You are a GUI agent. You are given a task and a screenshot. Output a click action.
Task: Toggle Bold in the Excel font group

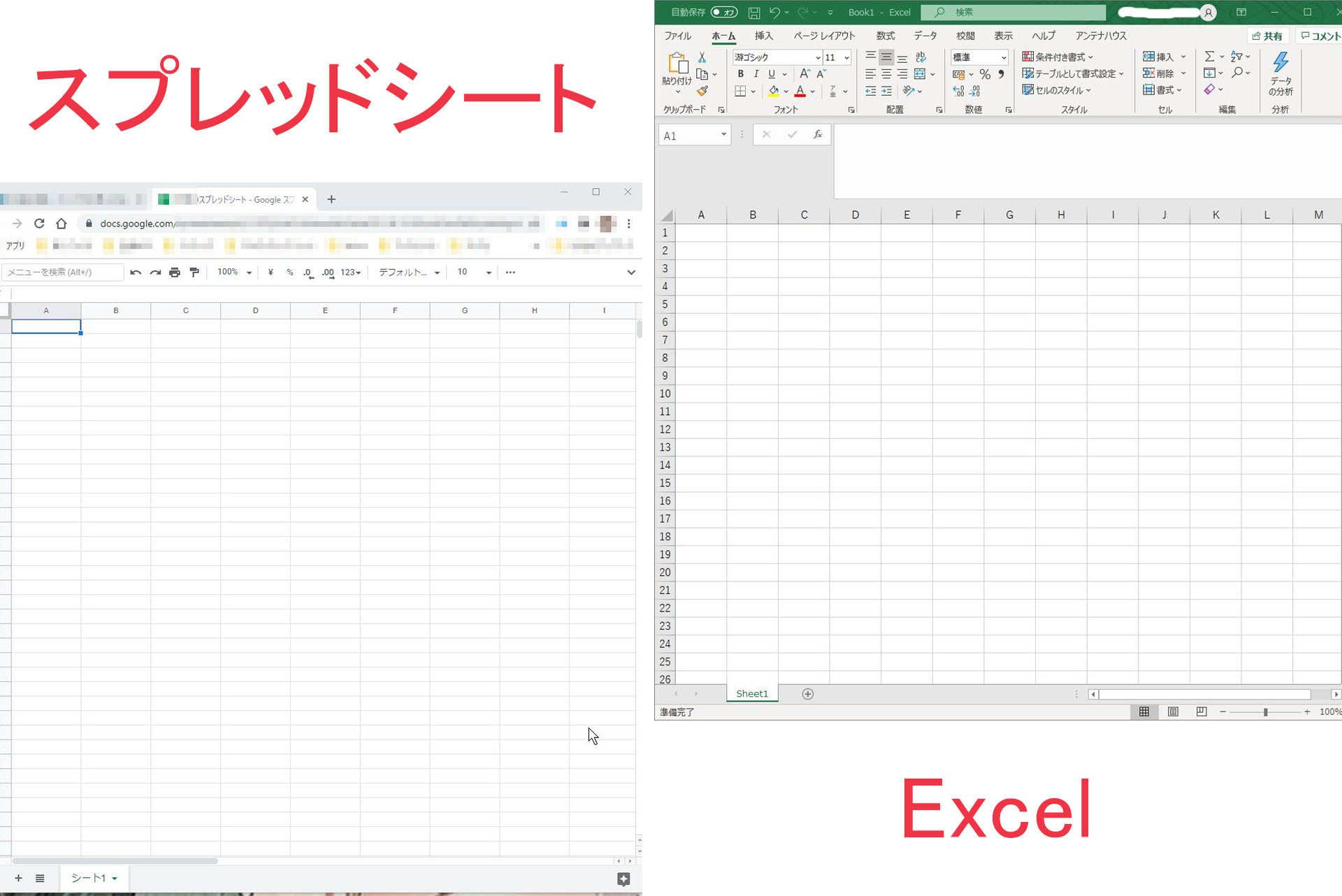[741, 74]
